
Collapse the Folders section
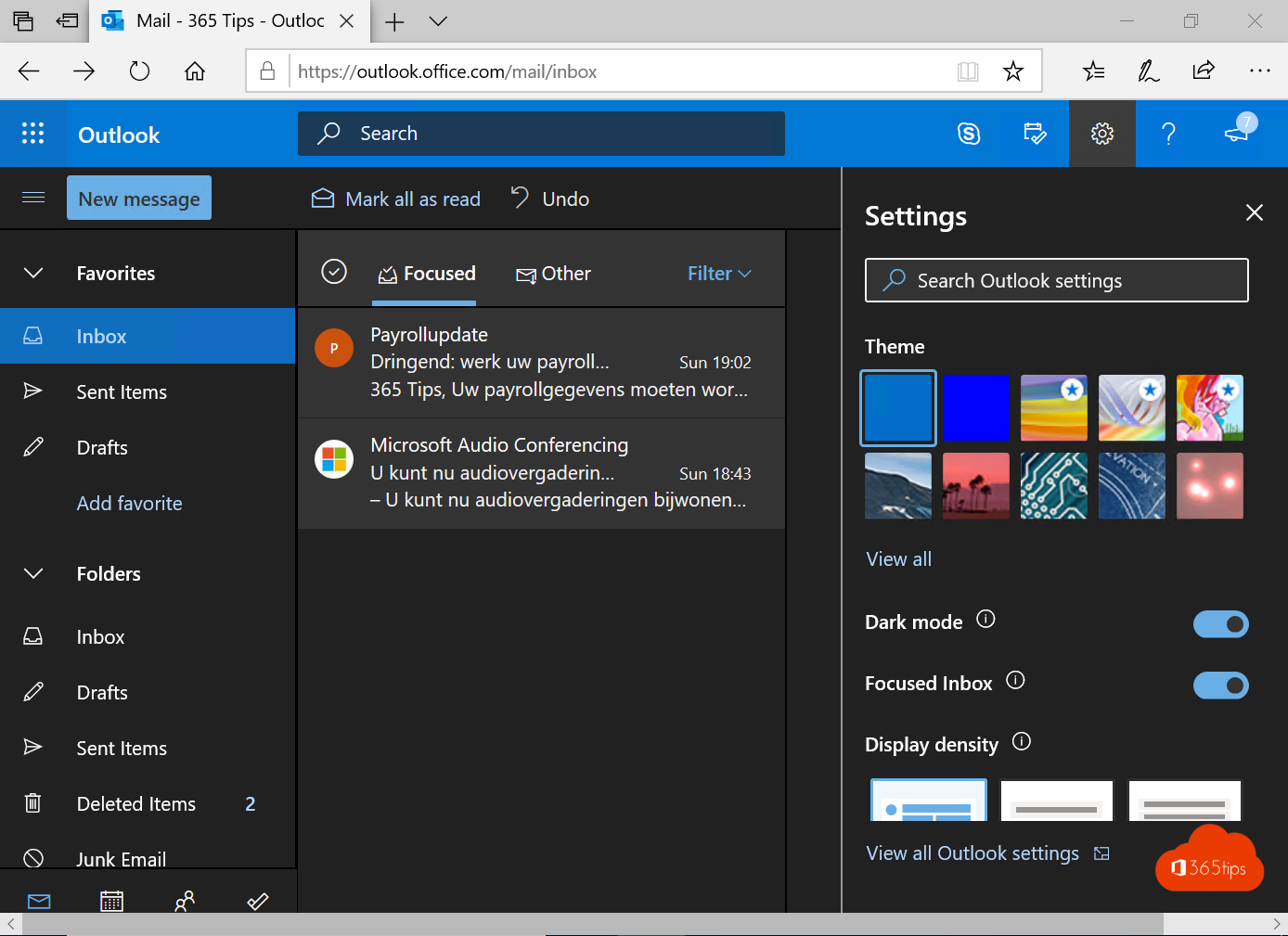[x=33, y=573]
